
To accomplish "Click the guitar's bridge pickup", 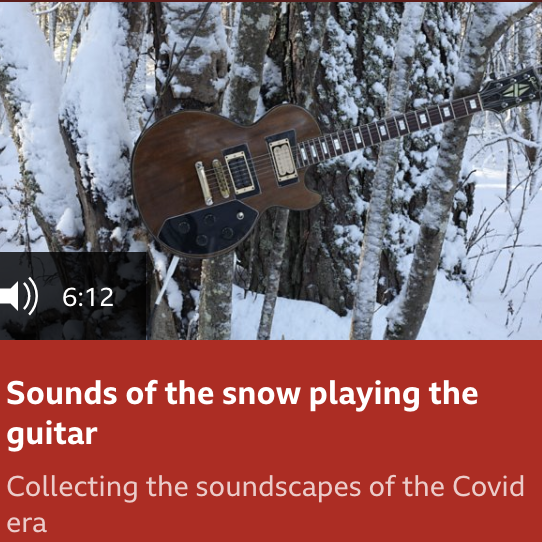I will 240,172.
